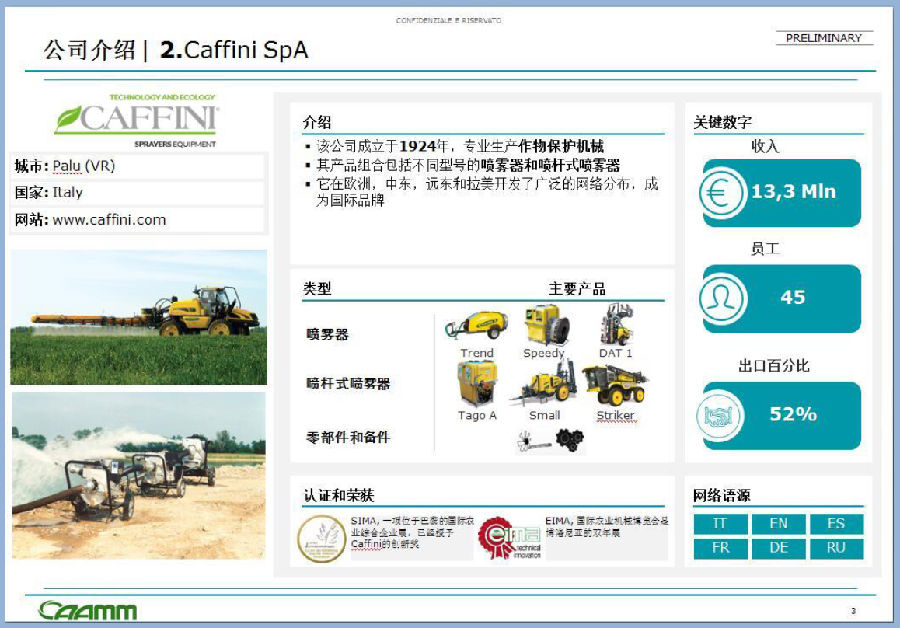The image size is (900, 628).
Task: Open the yellow field sprayer photo
Action: pos(138,317)
